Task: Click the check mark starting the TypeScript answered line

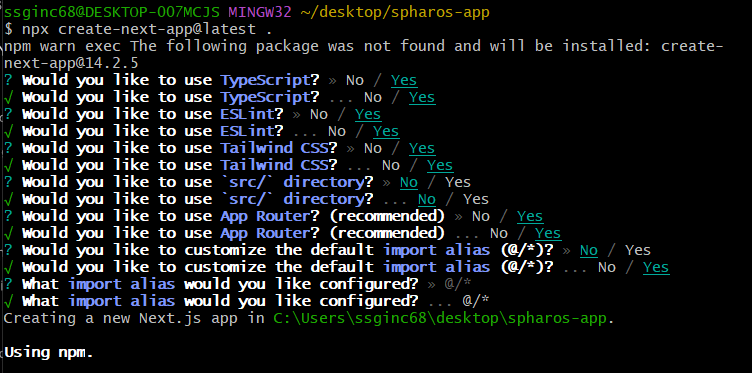Action: 8,98
